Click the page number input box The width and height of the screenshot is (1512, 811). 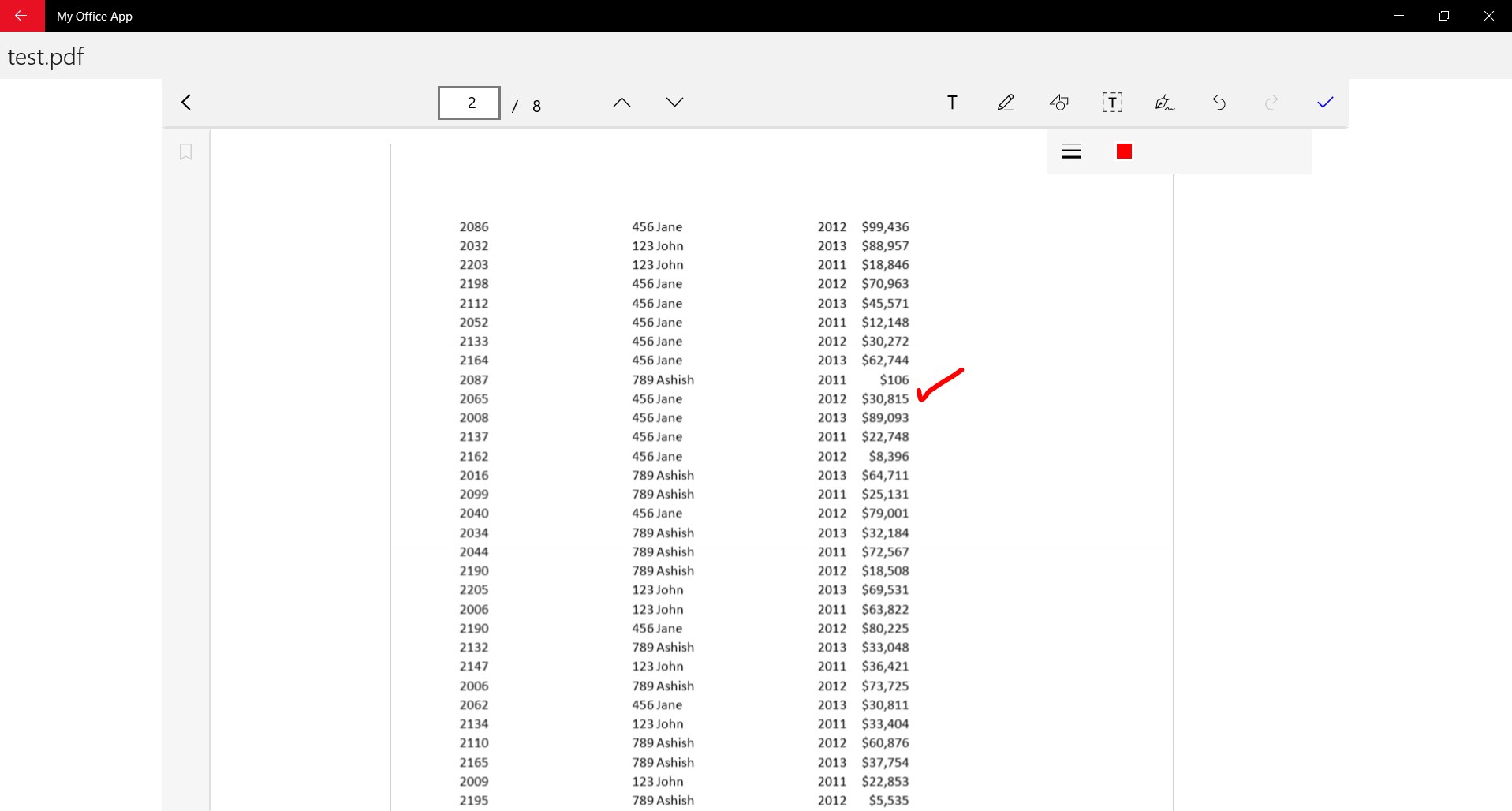pyautogui.click(x=469, y=103)
